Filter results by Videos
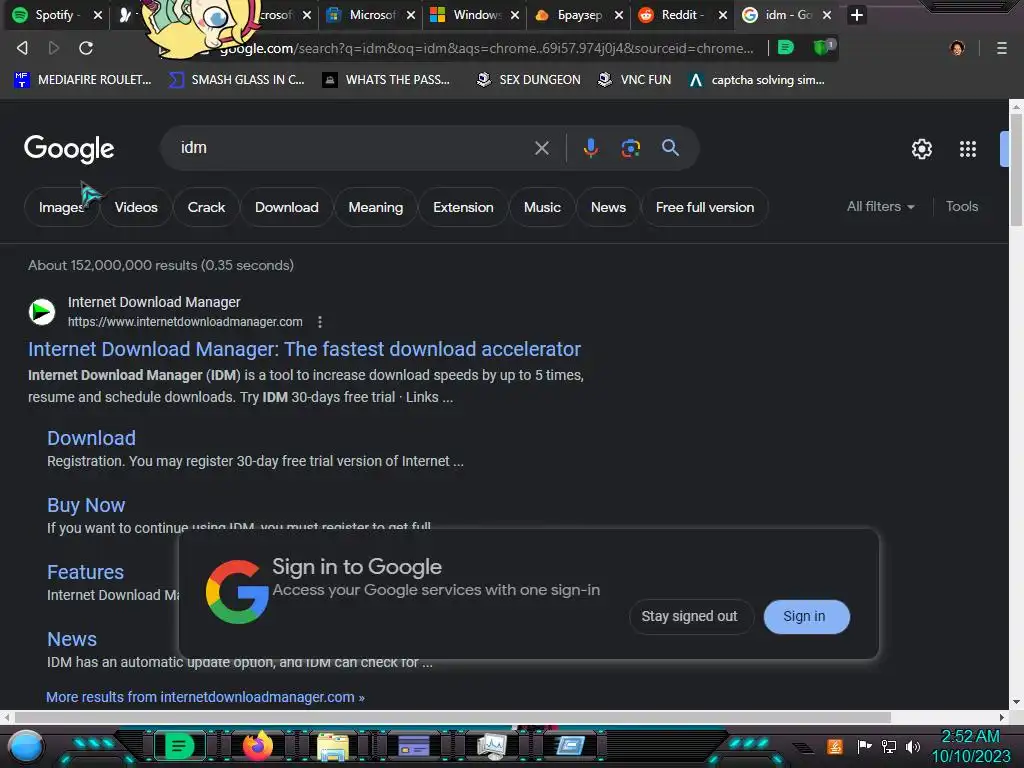1024x768 pixels. pos(136,207)
